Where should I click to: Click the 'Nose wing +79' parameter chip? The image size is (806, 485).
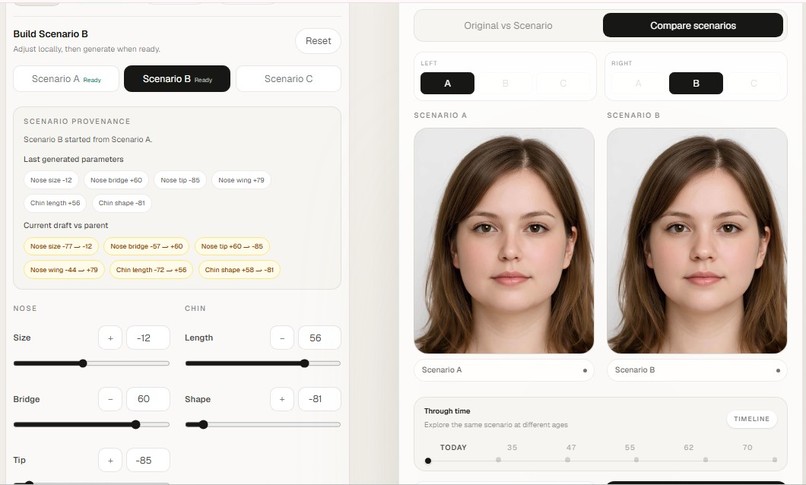241,180
